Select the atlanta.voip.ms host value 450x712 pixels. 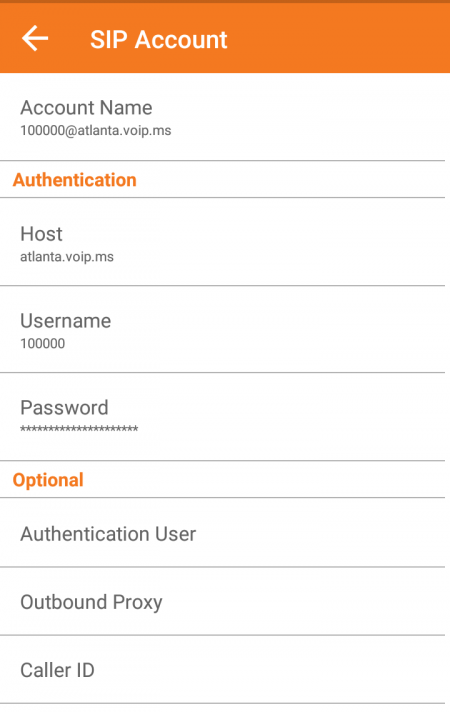coord(67,257)
